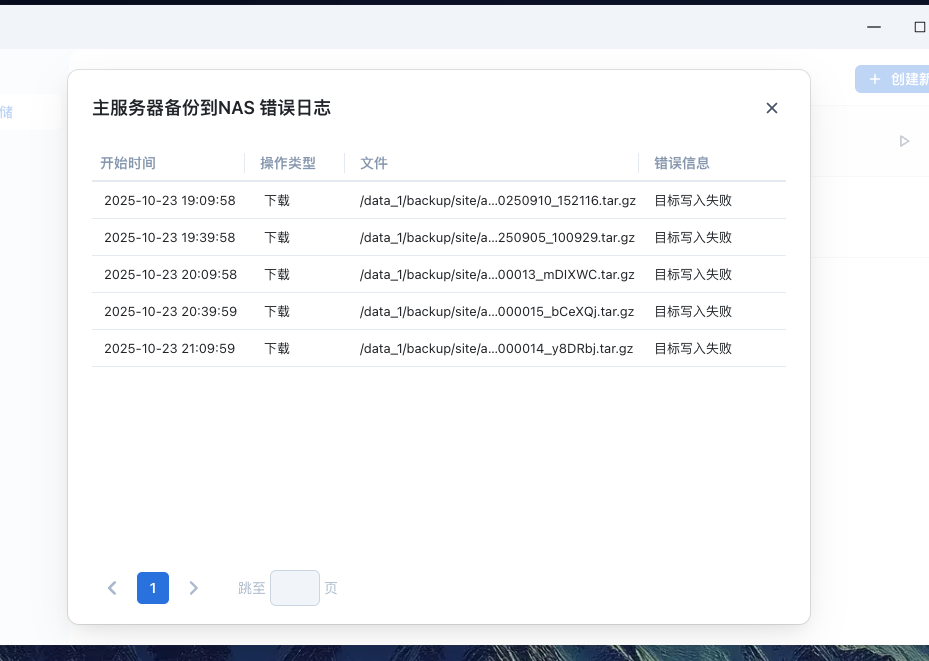
Task: Click the 文件 column header
Action: (373, 163)
